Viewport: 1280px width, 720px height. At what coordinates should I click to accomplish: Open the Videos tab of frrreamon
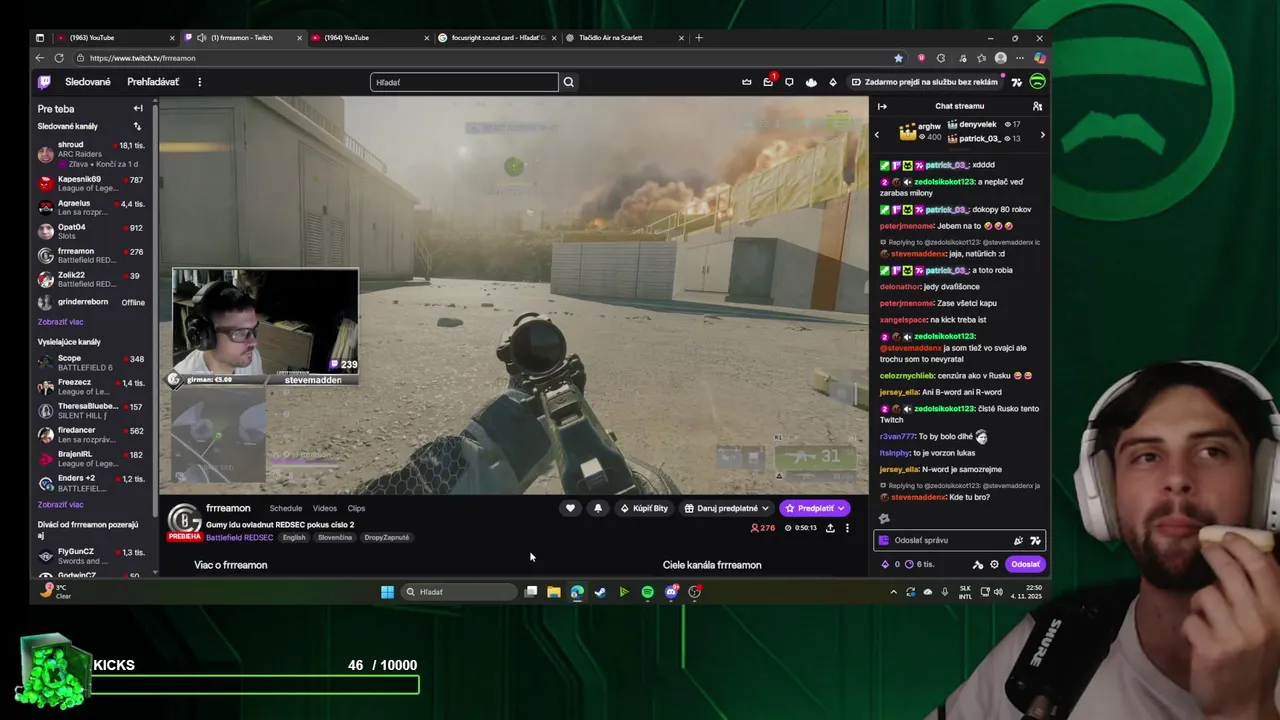(x=325, y=508)
